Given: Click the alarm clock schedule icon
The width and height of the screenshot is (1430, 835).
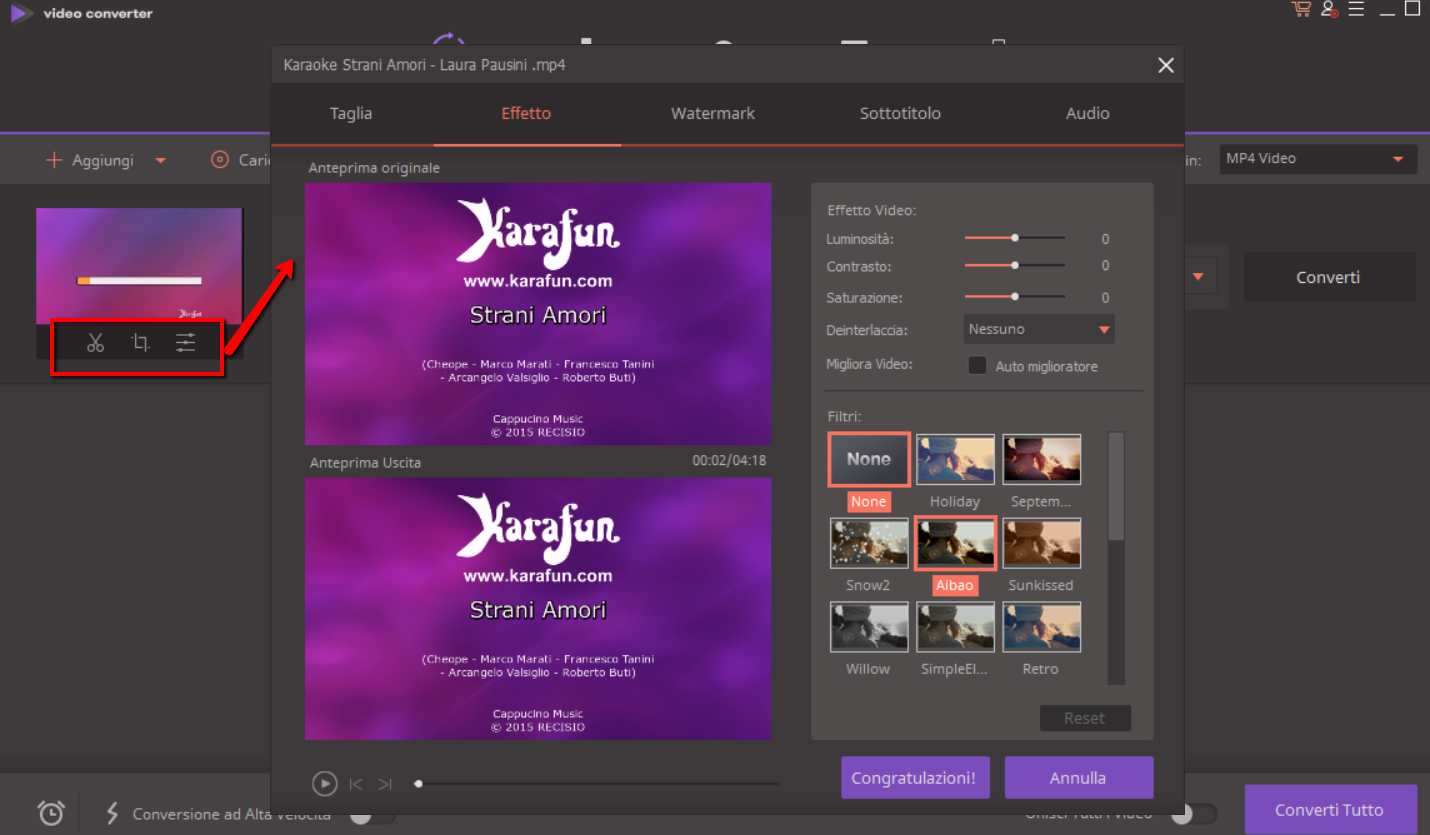Looking at the screenshot, I should click(52, 813).
